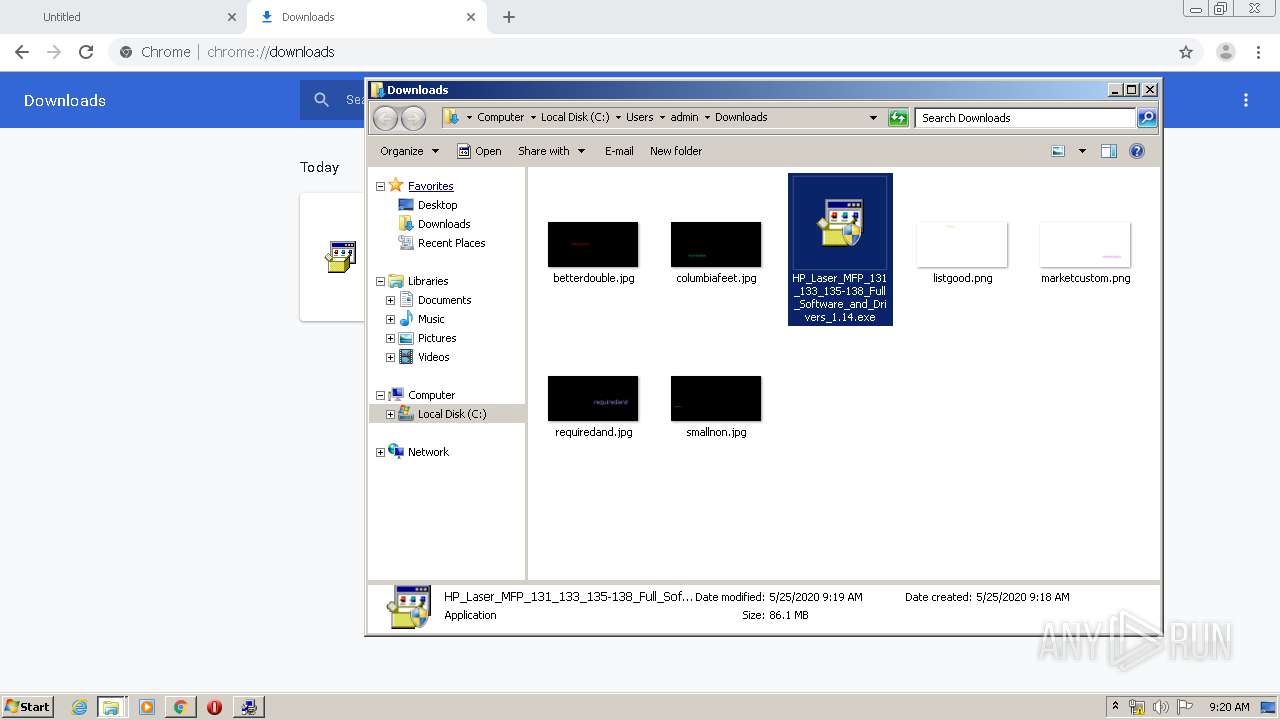The width and height of the screenshot is (1280, 720).
Task: Click the volume speaker tray icon
Action: click(1161, 707)
